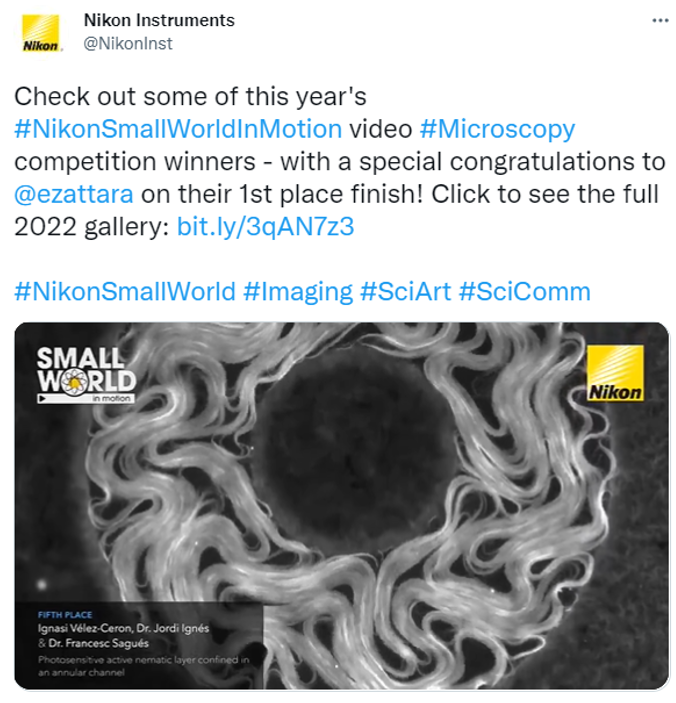Open the #NikonSmallWorldInMotion hashtag
The image size is (676, 703).
(178, 129)
